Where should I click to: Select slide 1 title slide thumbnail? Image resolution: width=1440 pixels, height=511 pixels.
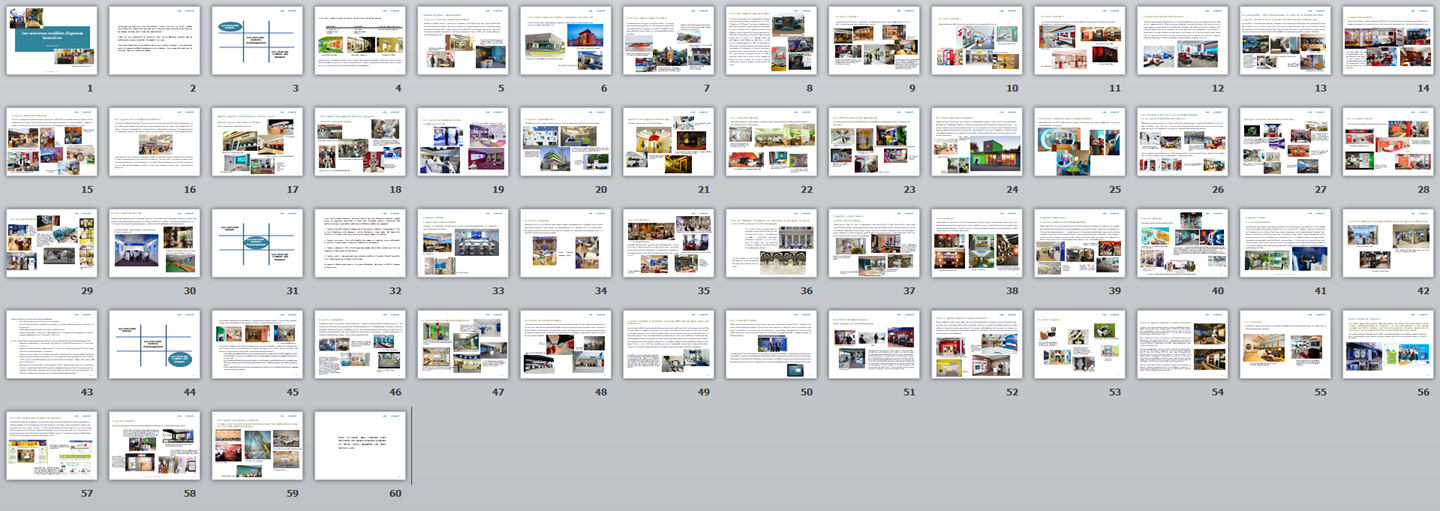52,41
